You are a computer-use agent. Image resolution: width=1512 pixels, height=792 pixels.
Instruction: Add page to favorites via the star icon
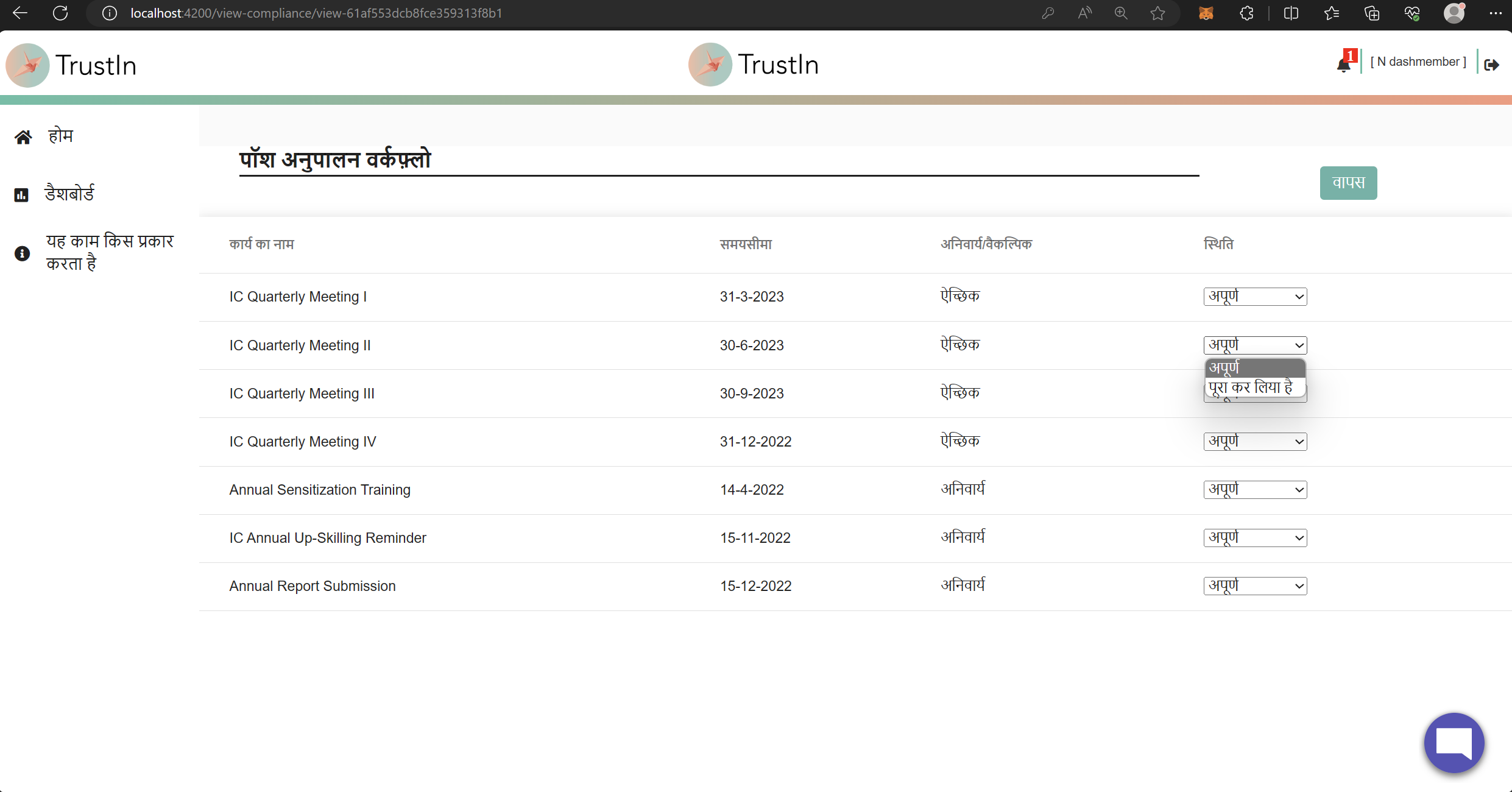click(x=1157, y=13)
